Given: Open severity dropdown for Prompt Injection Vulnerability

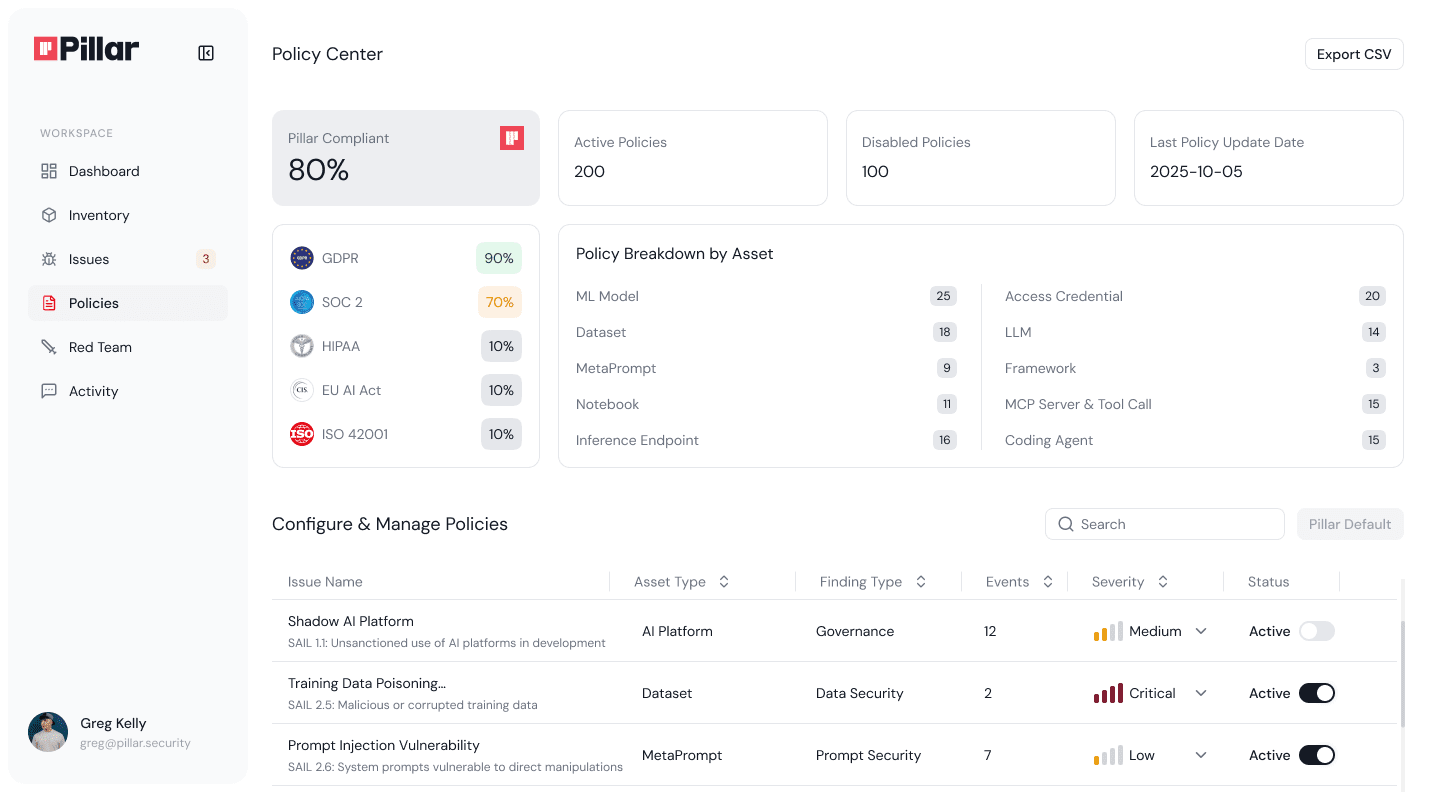Looking at the screenshot, I should coord(1201,755).
